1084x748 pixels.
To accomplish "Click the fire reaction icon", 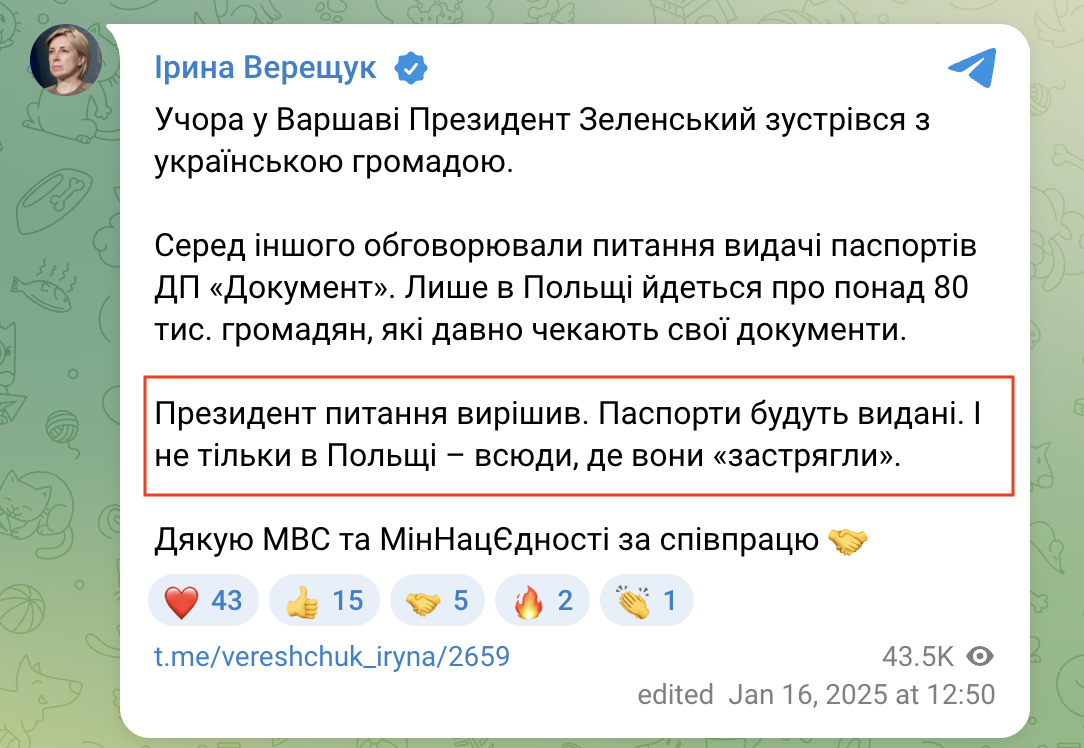I will tap(531, 600).
